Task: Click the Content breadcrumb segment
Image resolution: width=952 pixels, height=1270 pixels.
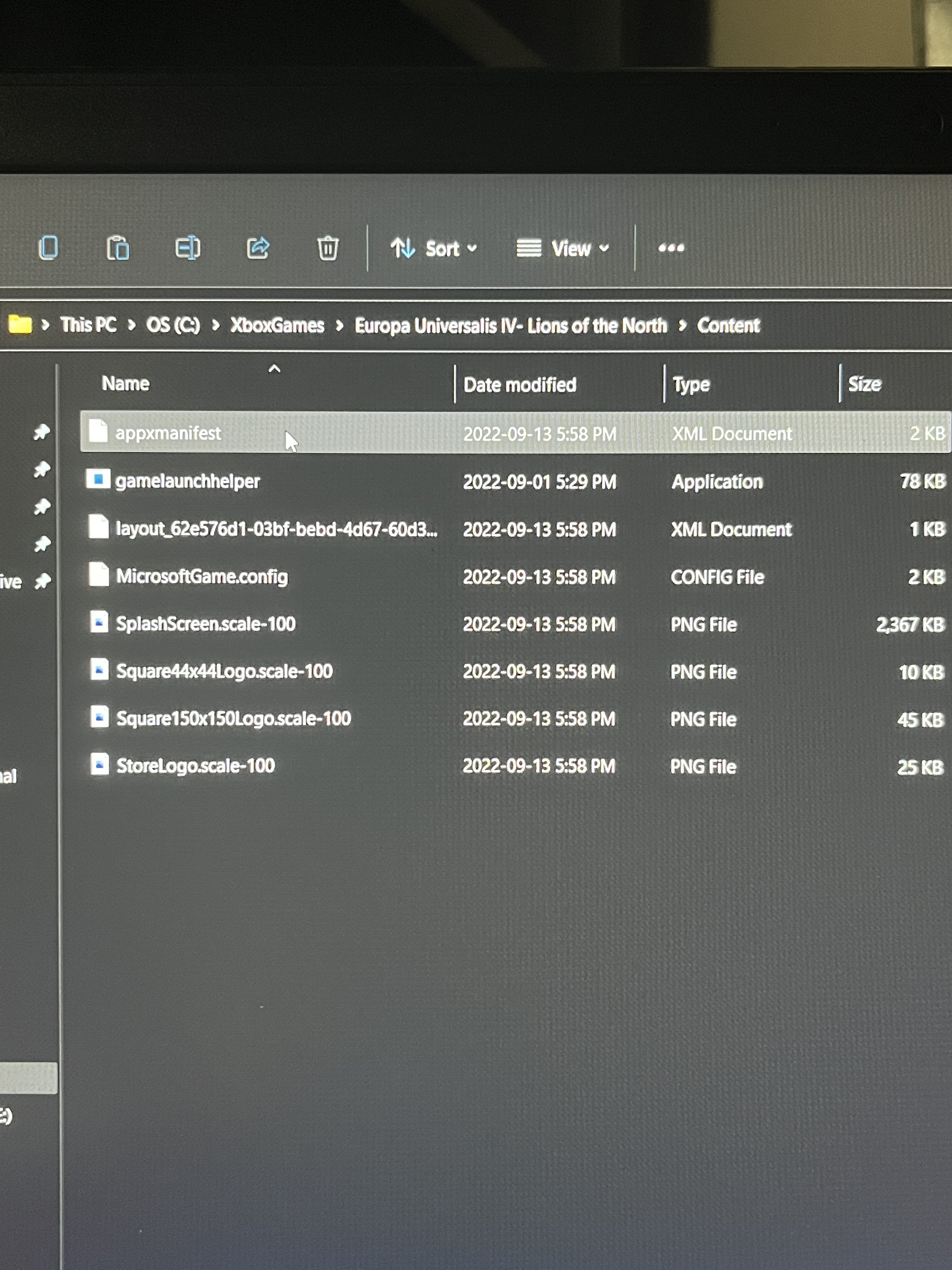Action: tap(728, 326)
